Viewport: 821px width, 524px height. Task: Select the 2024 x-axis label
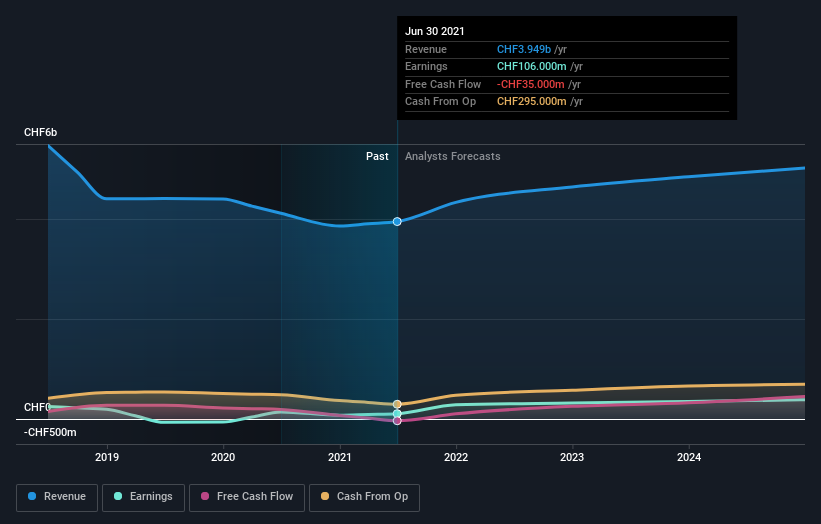tap(689, 457)
